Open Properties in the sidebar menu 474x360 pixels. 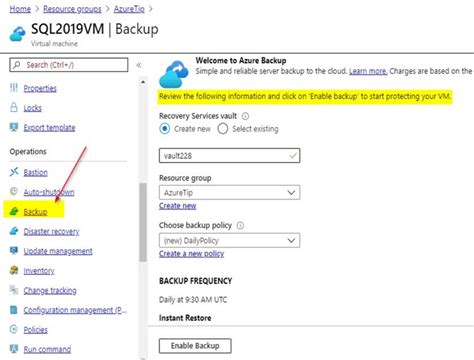point(40,88)
